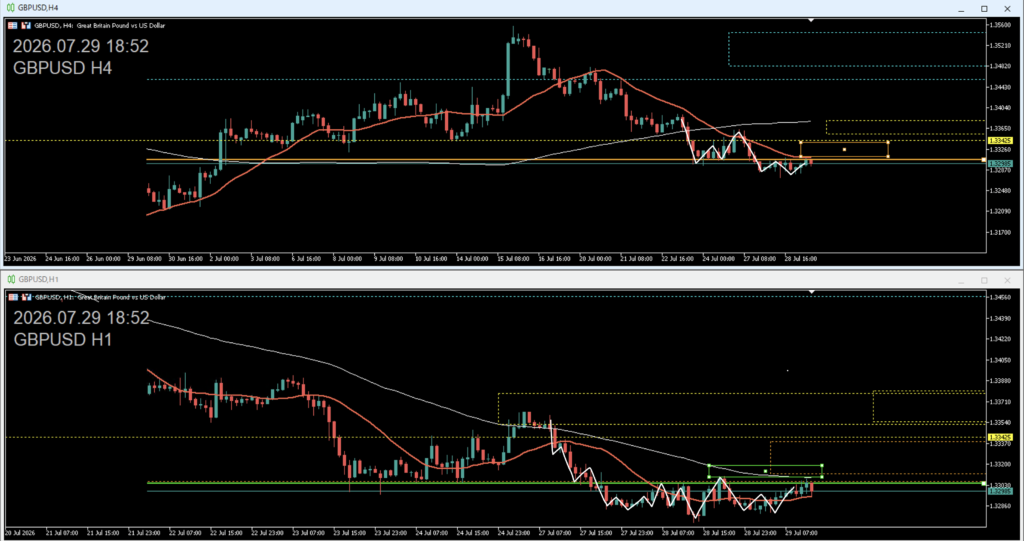Click the "GBPUSD H4" large chart label

tap(63, 68)
